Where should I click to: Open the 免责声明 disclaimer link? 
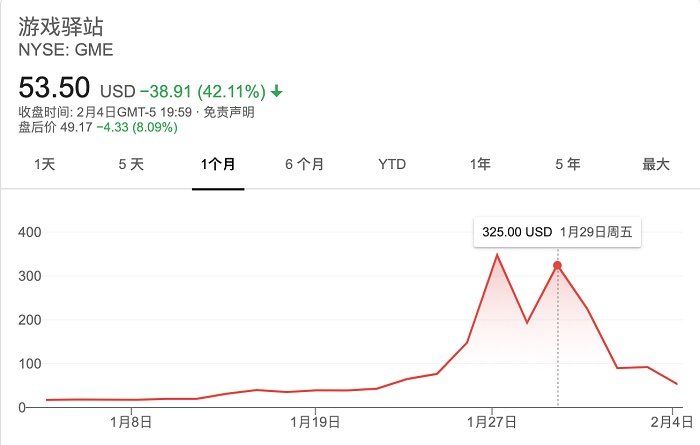click(x=229, y=112)
